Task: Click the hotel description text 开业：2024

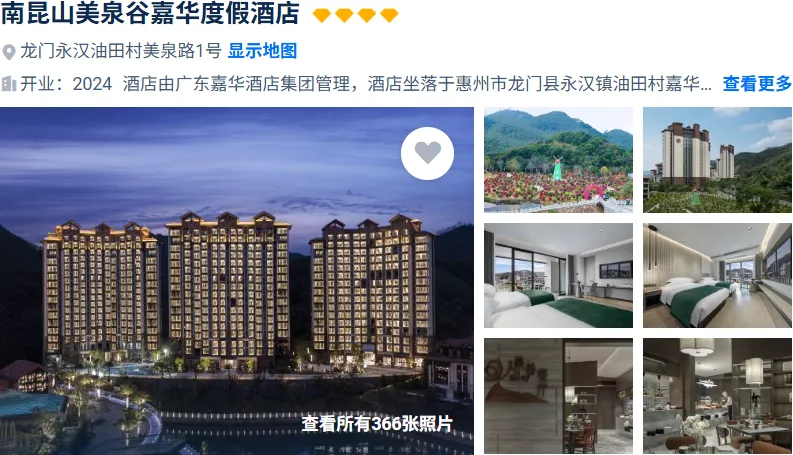Action: (66, 83)
